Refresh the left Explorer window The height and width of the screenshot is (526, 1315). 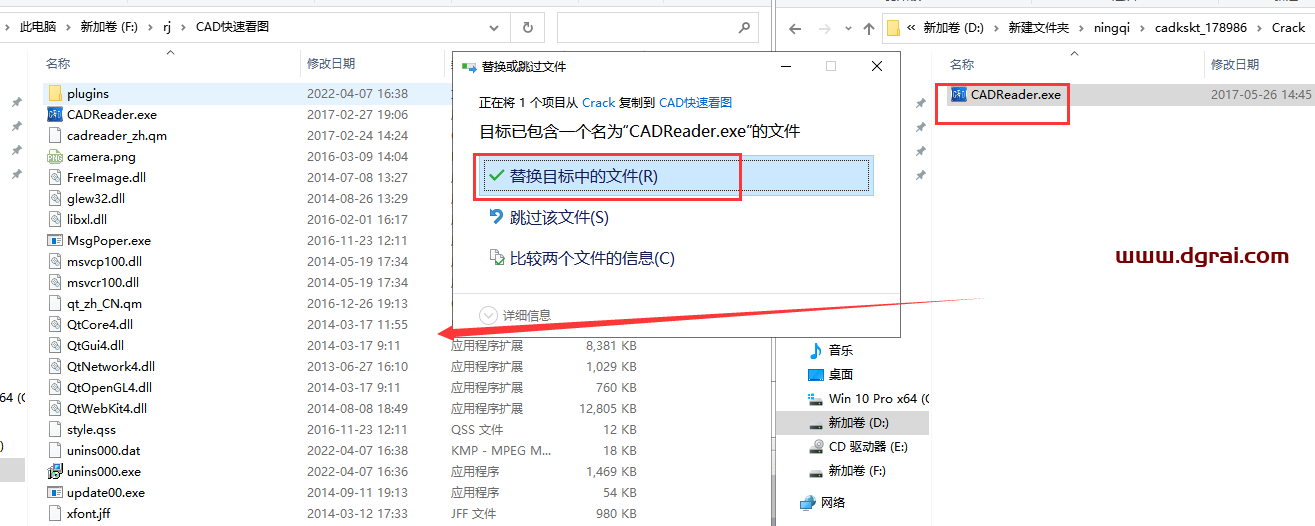tap(526, 27)
